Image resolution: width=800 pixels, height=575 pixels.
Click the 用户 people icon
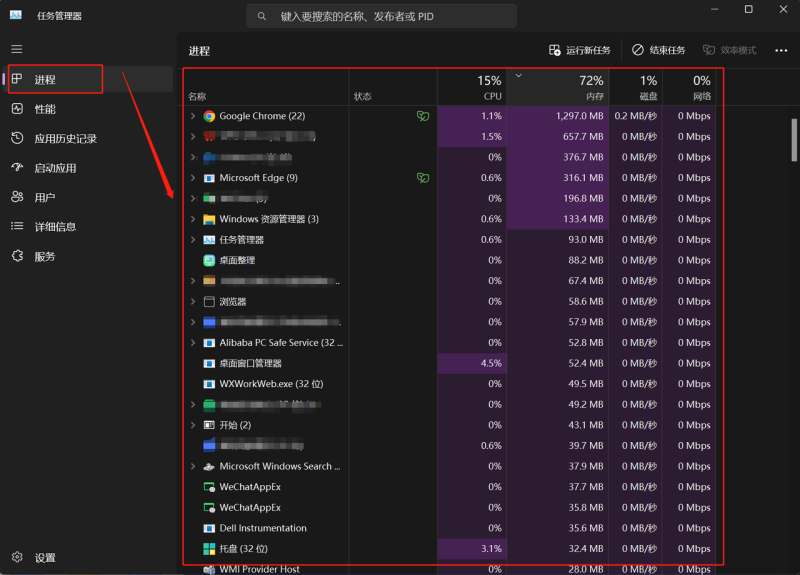pos(17,197)
